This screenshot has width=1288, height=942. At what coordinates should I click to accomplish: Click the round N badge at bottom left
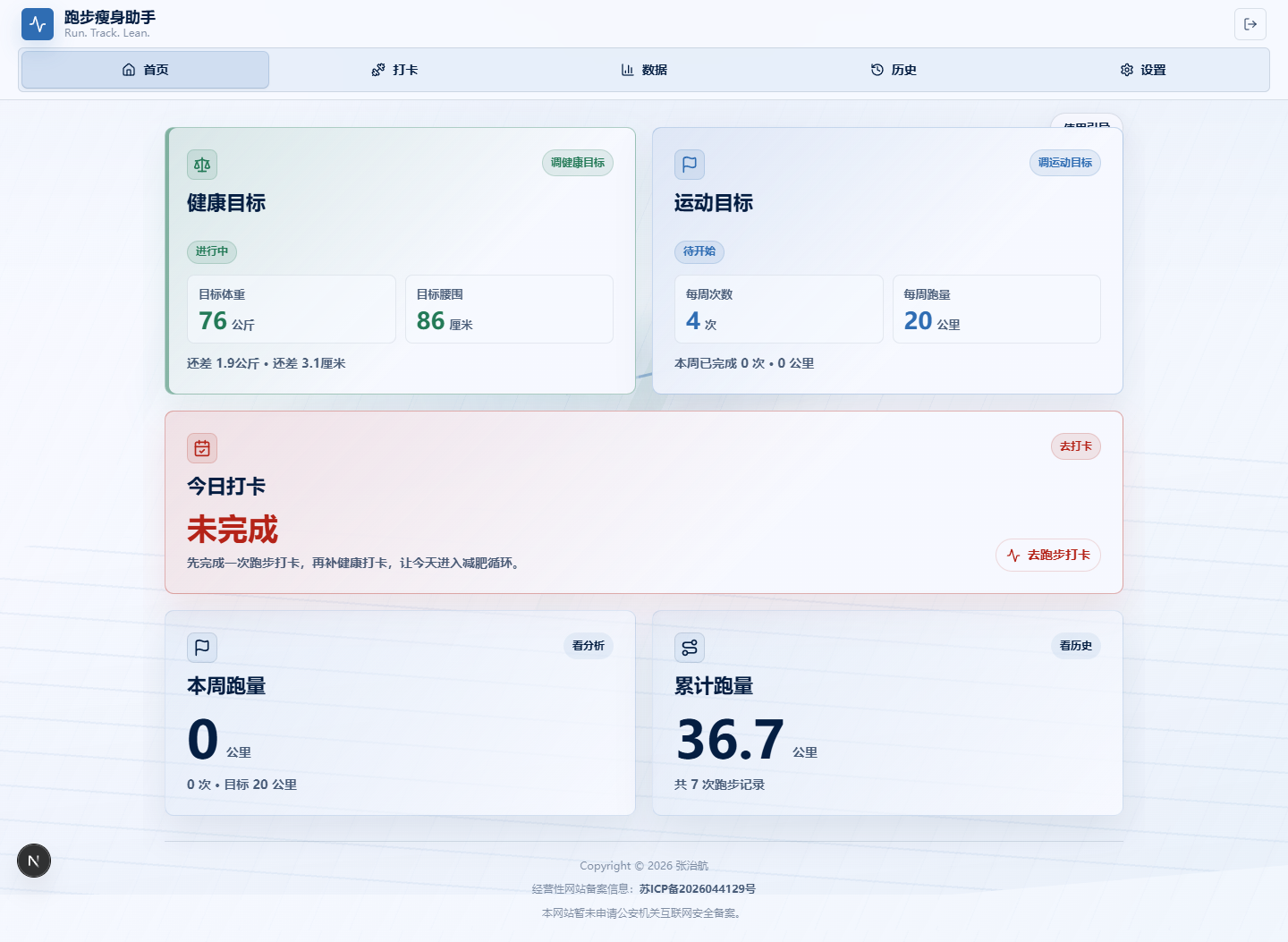[x=34, y=861]
